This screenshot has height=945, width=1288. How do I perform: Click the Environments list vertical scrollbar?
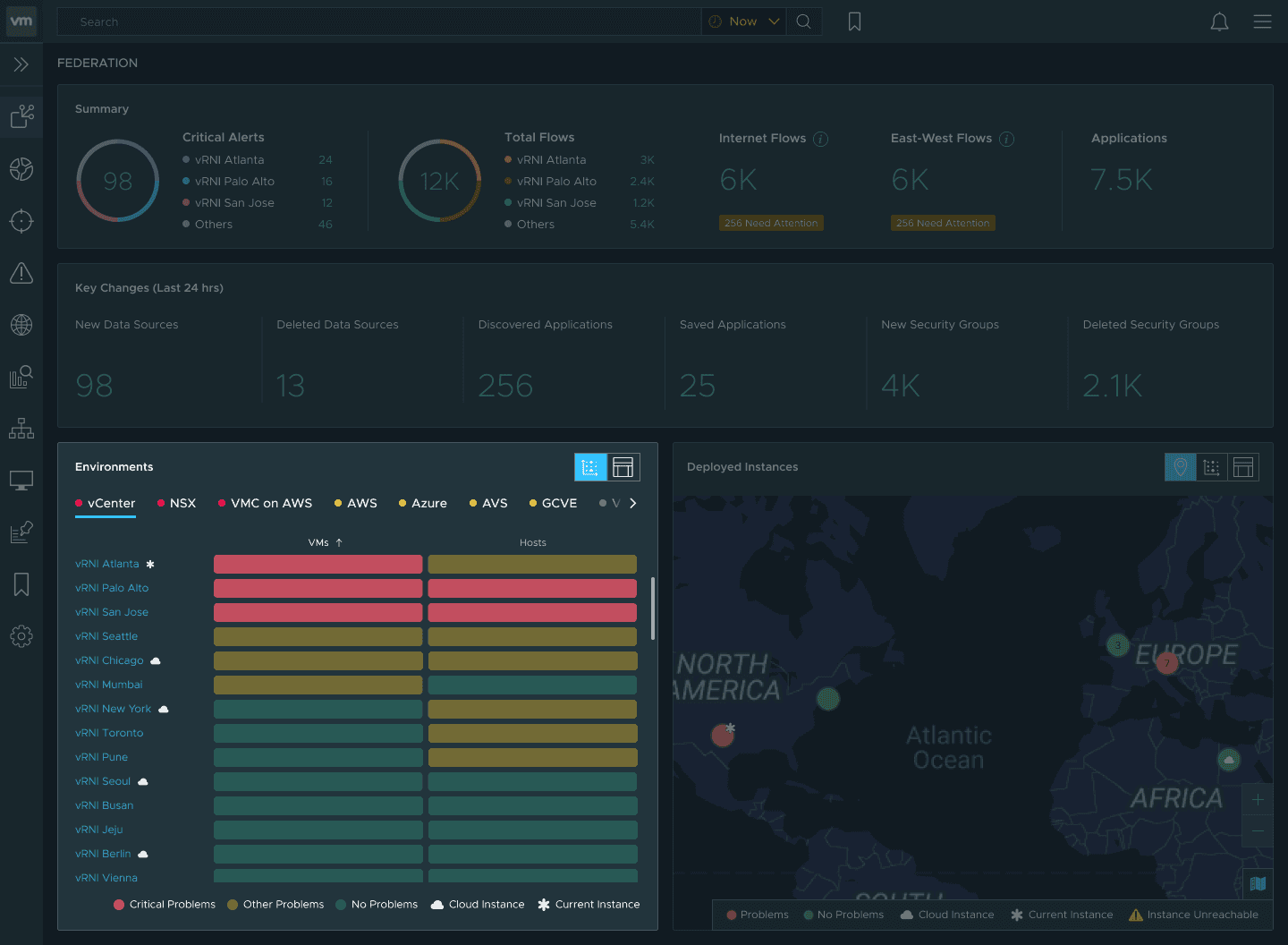(653, 609)
